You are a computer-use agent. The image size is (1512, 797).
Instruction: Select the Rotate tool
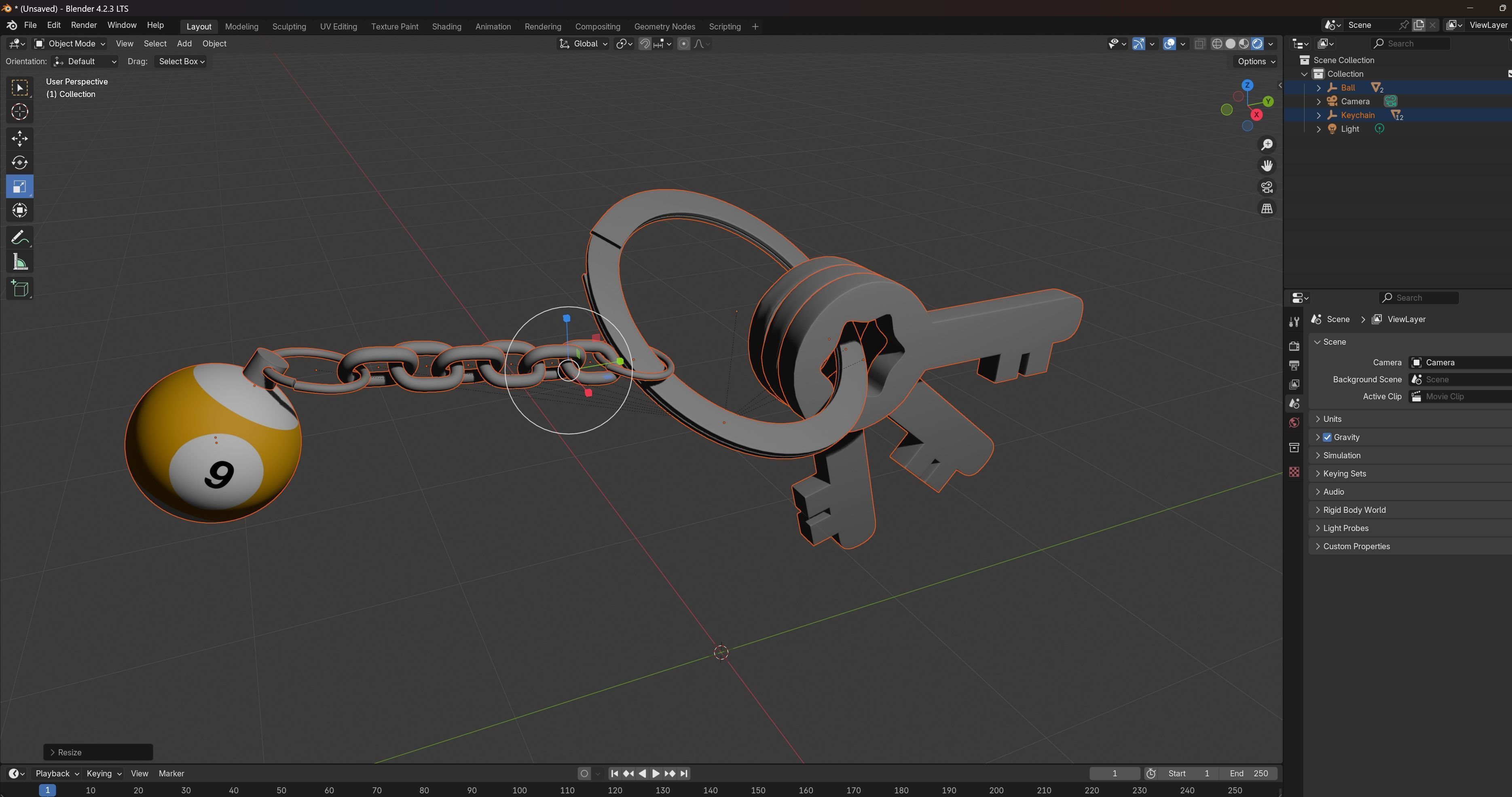point(19,162)
